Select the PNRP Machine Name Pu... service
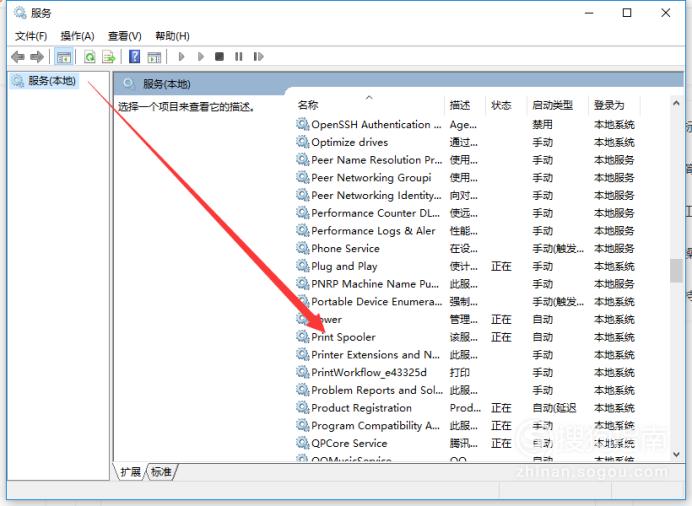This screenshot has height=506, width=692. pyautogui.click(x=375, y=284)
